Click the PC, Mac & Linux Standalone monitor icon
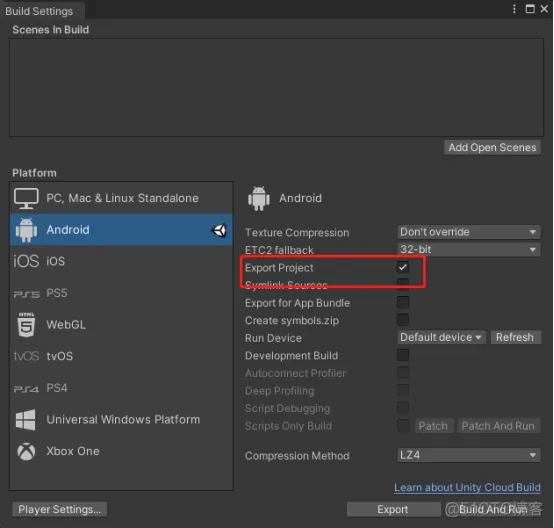This screenshot has width=554, height=528. pyautogui.click(x=26, y=198)
